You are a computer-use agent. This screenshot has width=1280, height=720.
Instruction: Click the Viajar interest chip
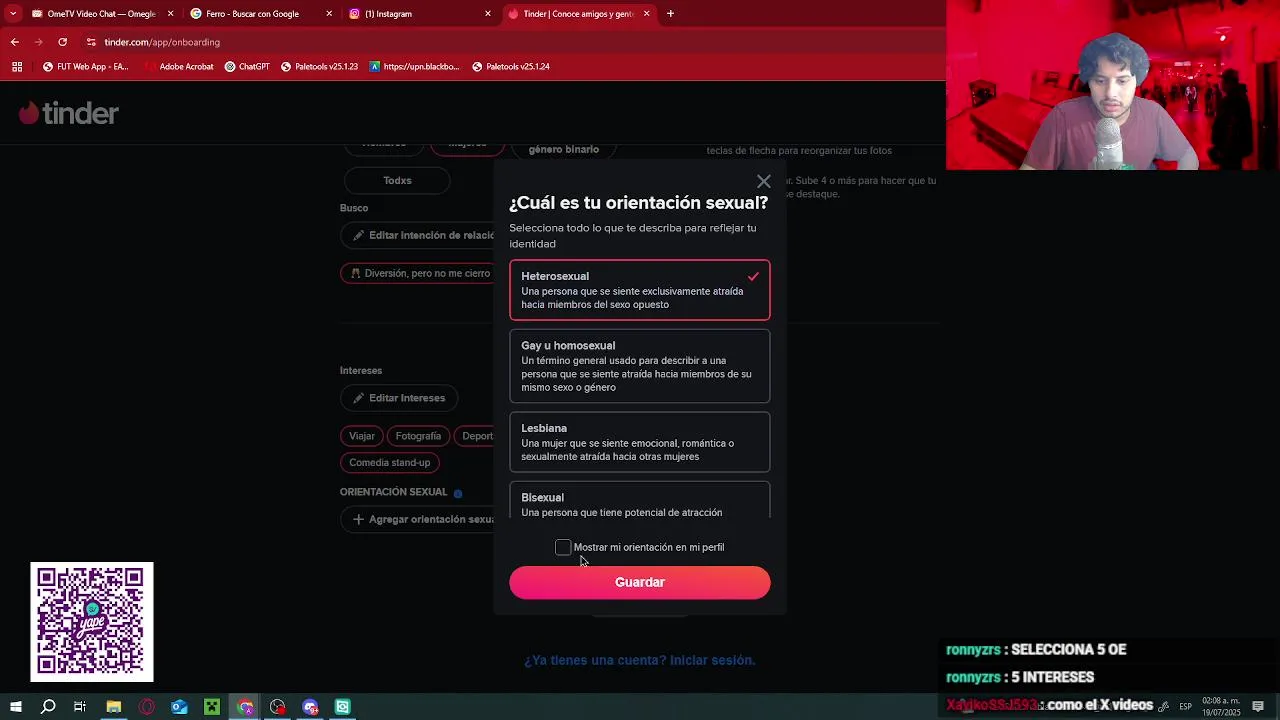click(x=362, y=436)
